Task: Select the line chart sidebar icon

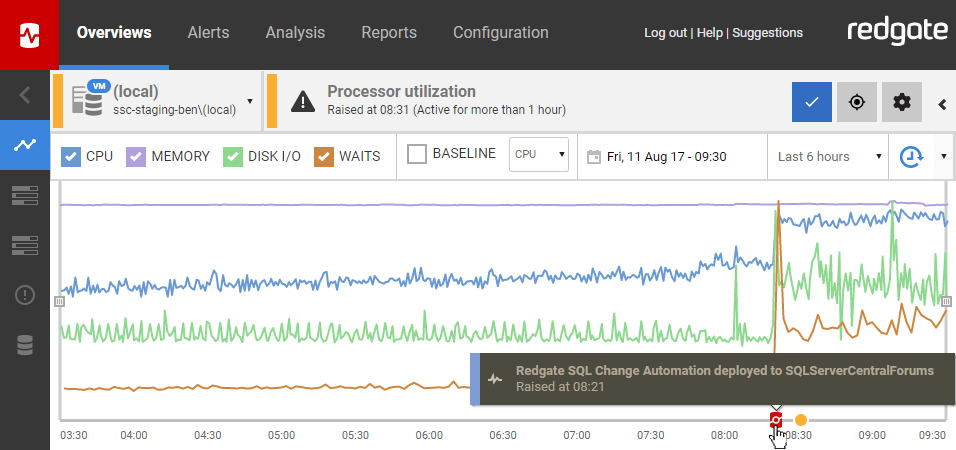Action: click(x=25, y=145)
